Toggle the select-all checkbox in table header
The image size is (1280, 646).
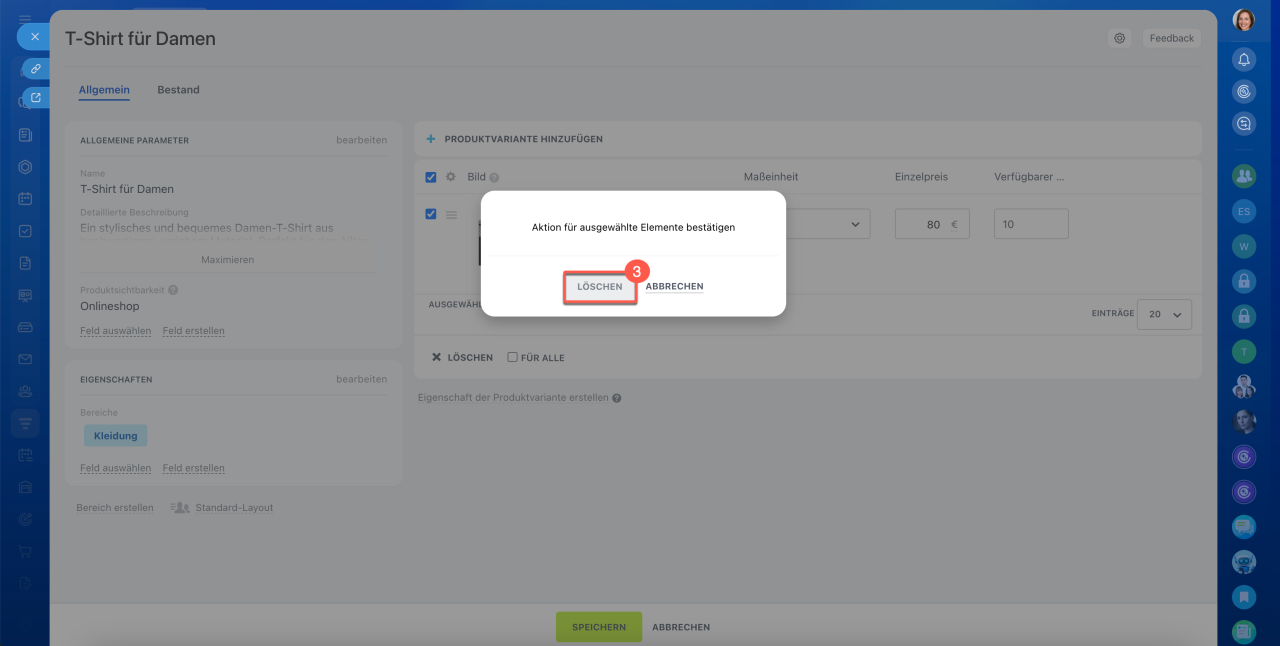click(431, 177)
